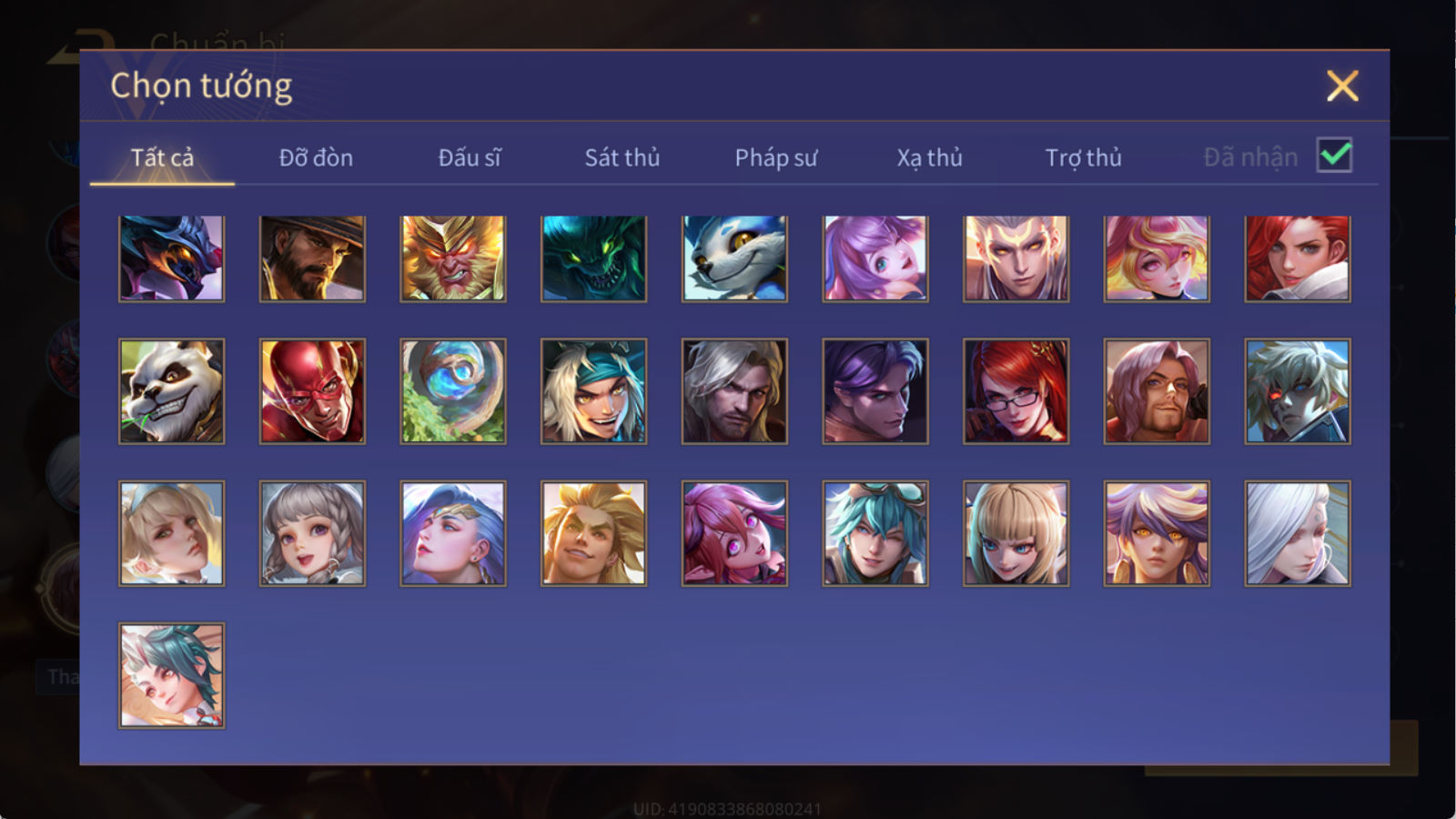Choose the red-haired hero with glasses

click(x=1016, y=391)
